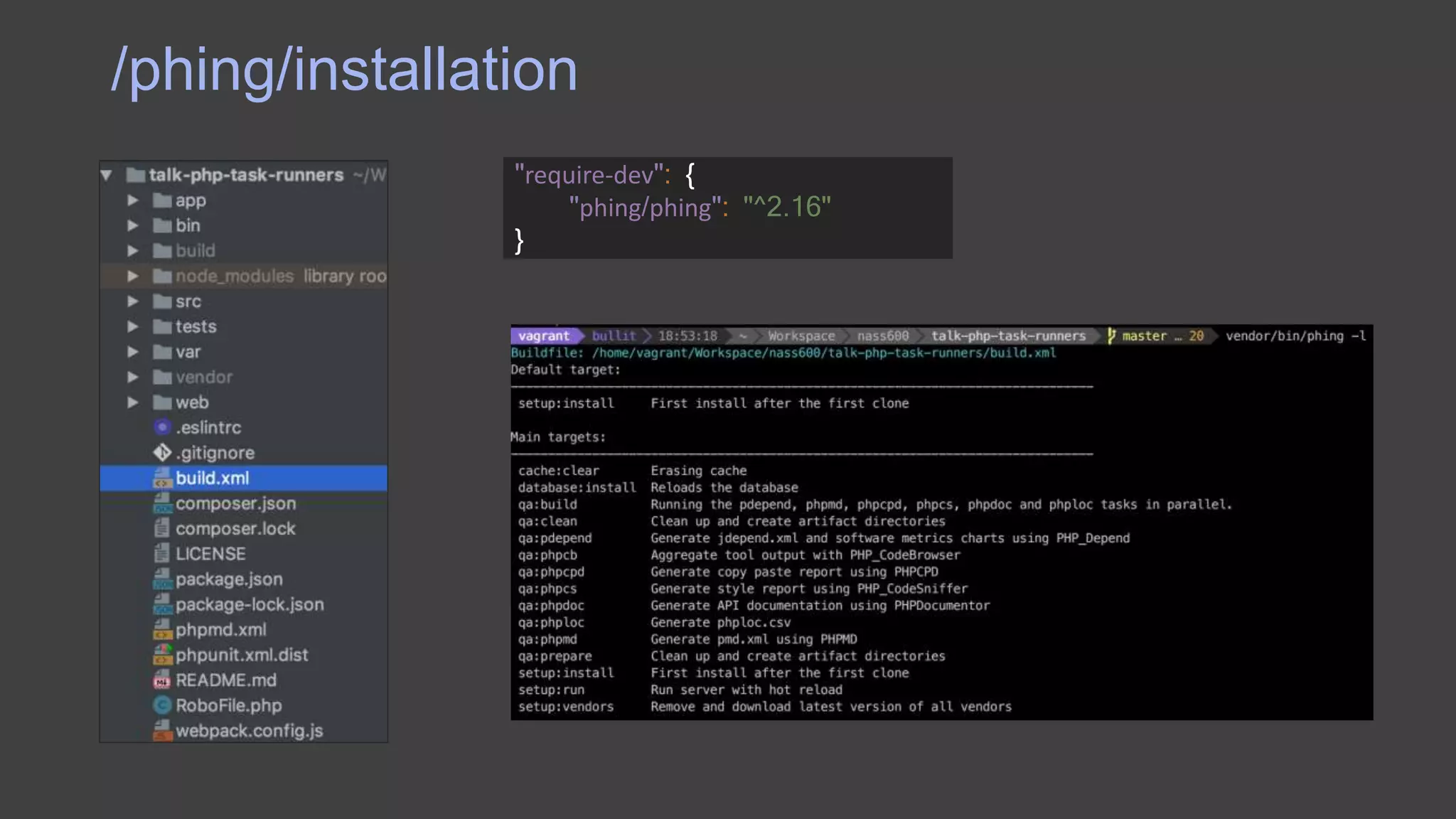Viewport: 1456px width, 819px height.
Task: Click the nass600 path segment in prompt
Action: 883,336
